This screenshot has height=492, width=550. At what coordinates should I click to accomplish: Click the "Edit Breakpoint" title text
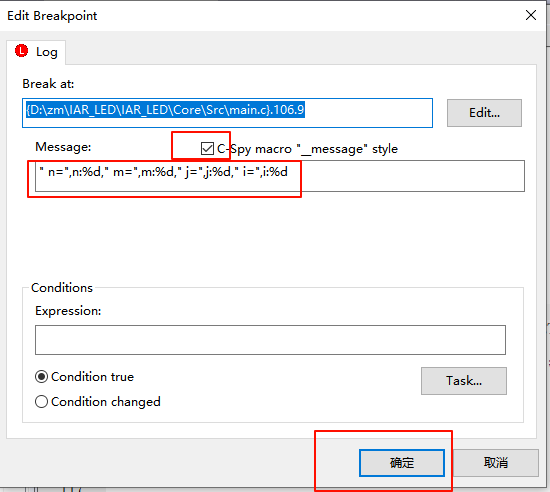click(52, 16)
